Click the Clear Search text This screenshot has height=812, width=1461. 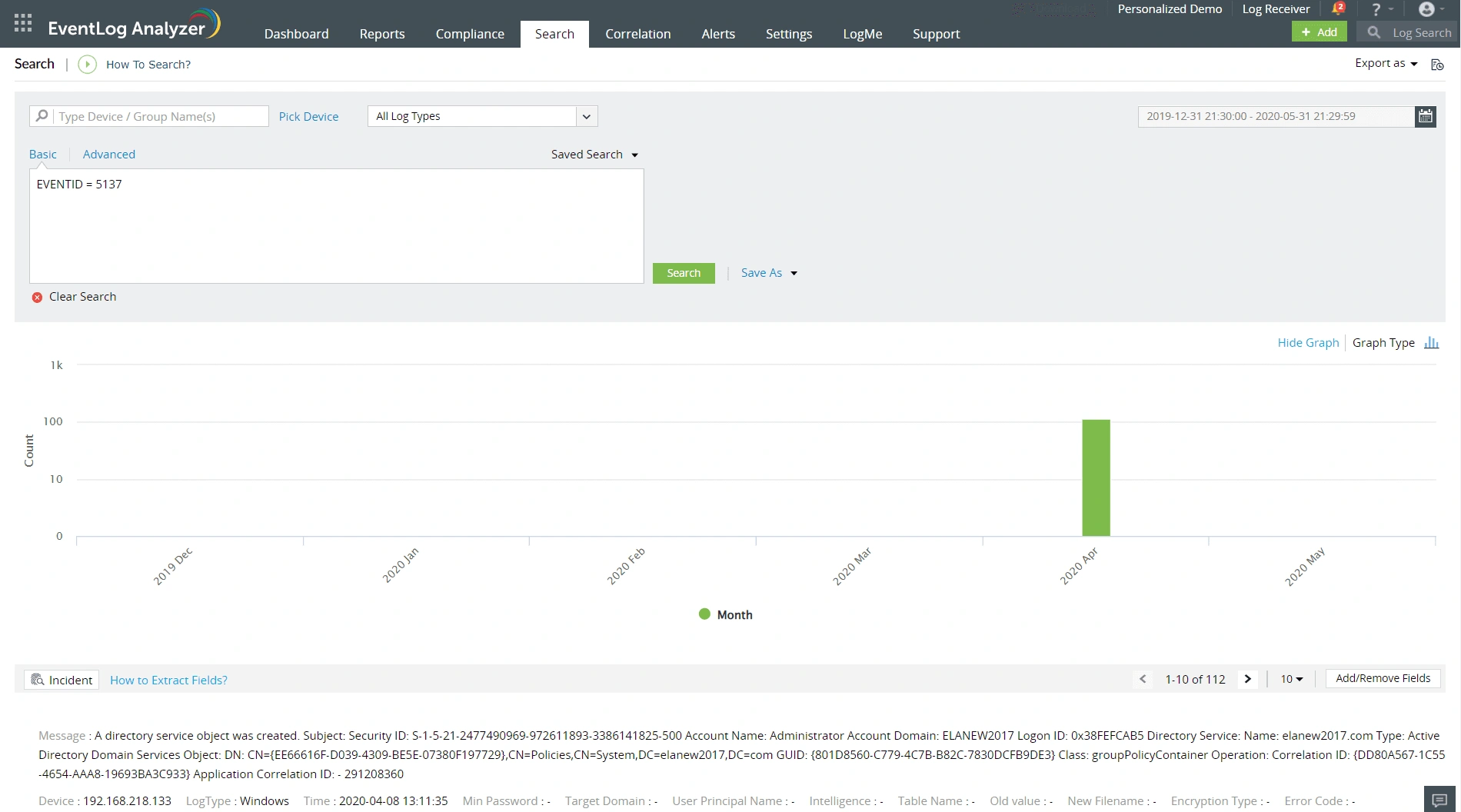(x=83, y=297)
